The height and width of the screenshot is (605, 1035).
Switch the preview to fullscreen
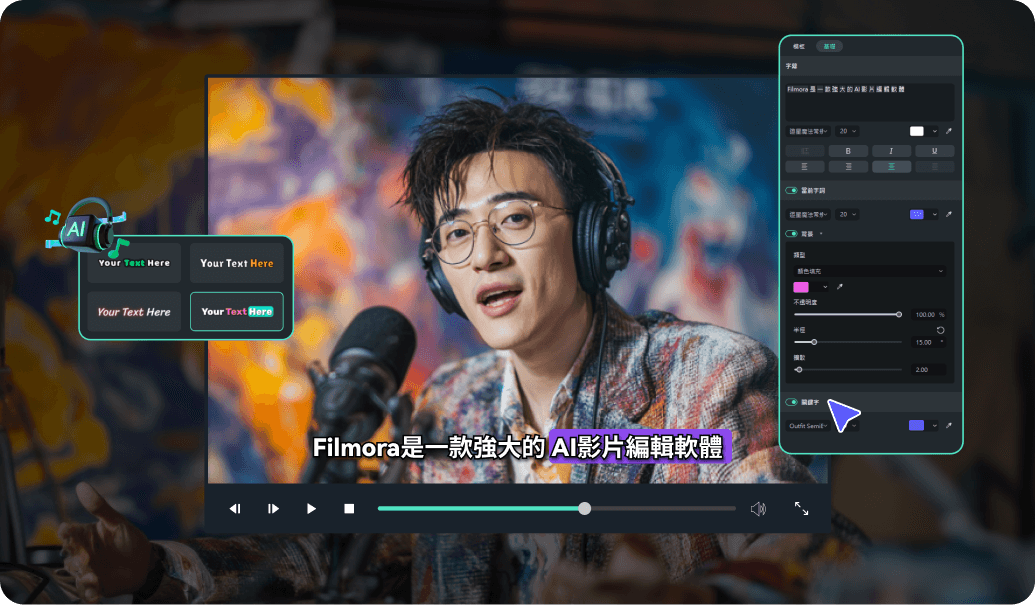click(x=801, y=508)
